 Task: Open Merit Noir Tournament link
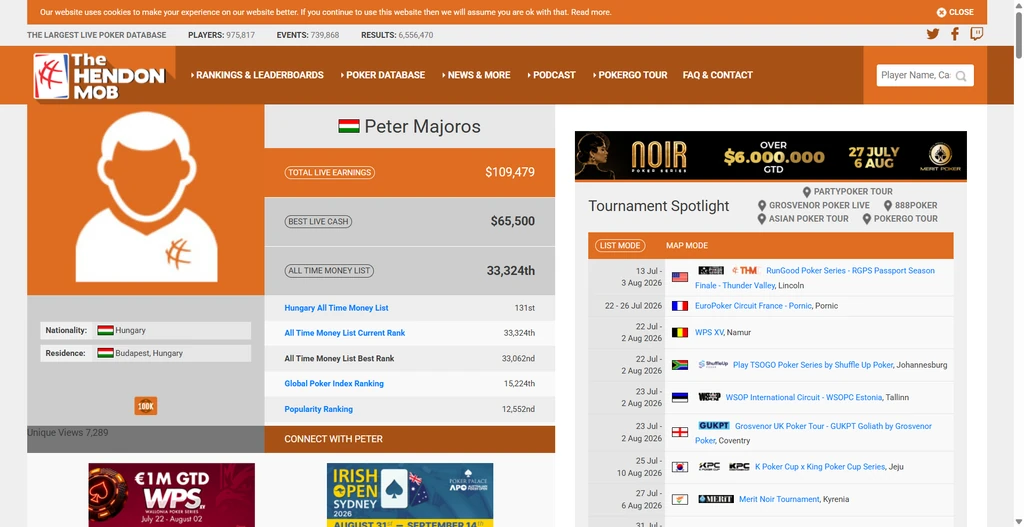pos(779,499)
